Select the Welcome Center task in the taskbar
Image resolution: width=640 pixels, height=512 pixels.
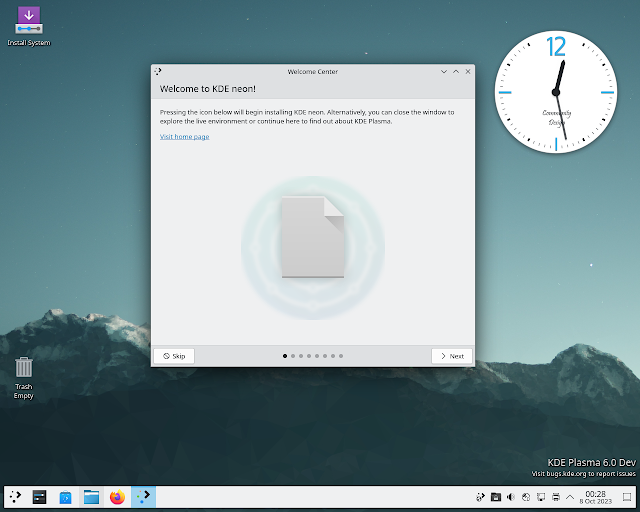(x=143, y=497)
